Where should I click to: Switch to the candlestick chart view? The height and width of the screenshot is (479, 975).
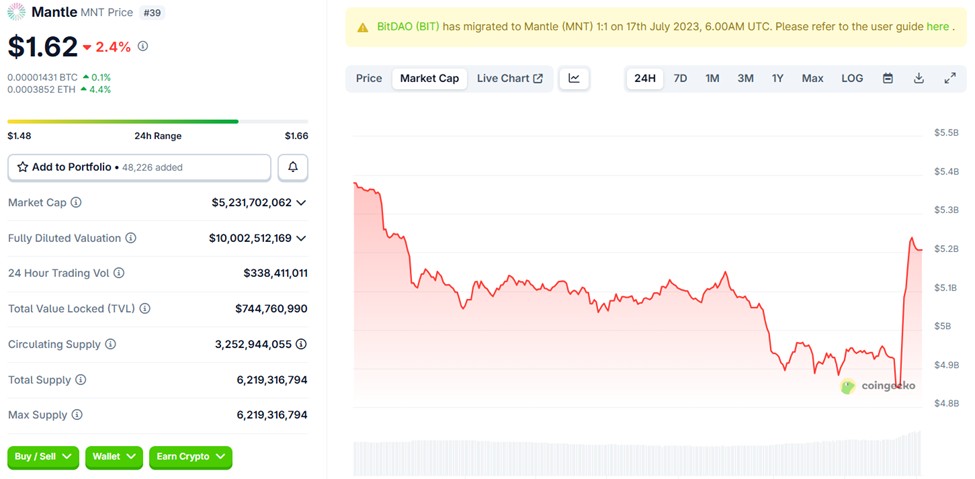[x=574, y=78]
